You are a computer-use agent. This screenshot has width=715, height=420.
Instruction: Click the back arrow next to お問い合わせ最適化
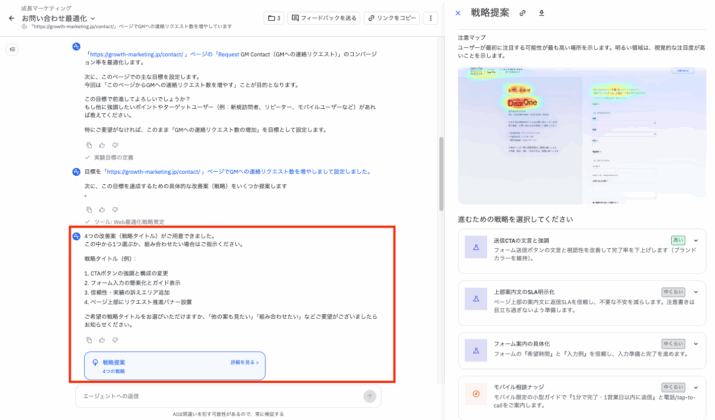[x=11, y=18]
